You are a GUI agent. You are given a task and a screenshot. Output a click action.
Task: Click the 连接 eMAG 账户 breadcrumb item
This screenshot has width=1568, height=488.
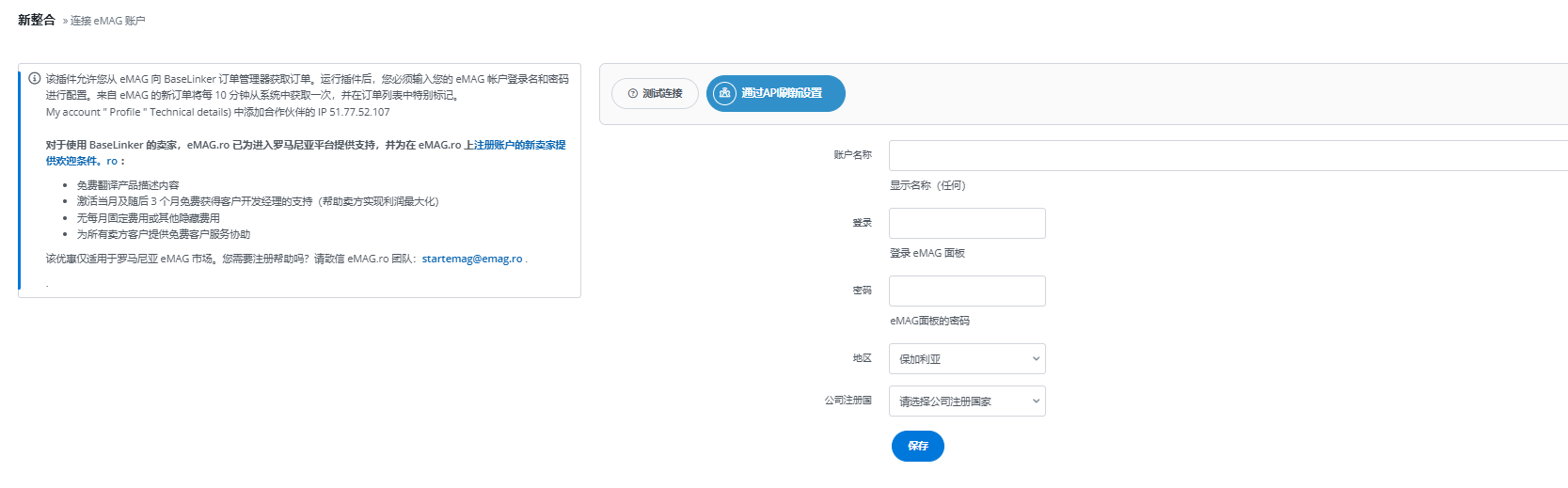coord(108,21)
